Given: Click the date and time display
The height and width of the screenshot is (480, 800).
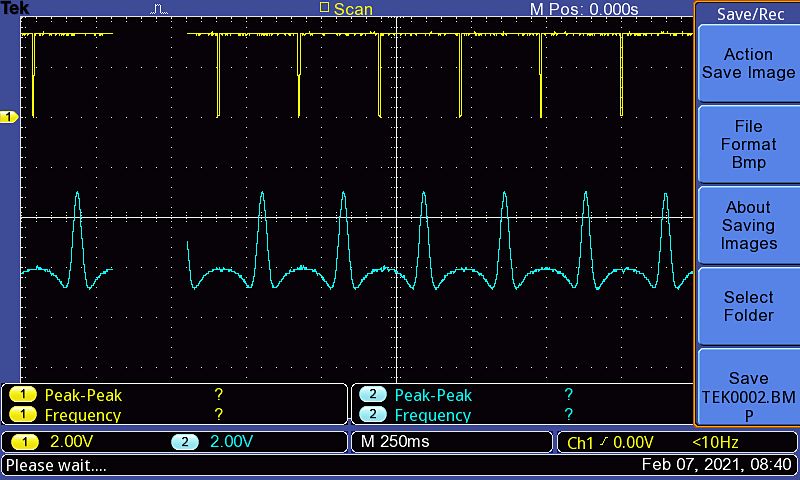Looking at the screenshot, I should (x=716, y=465).
